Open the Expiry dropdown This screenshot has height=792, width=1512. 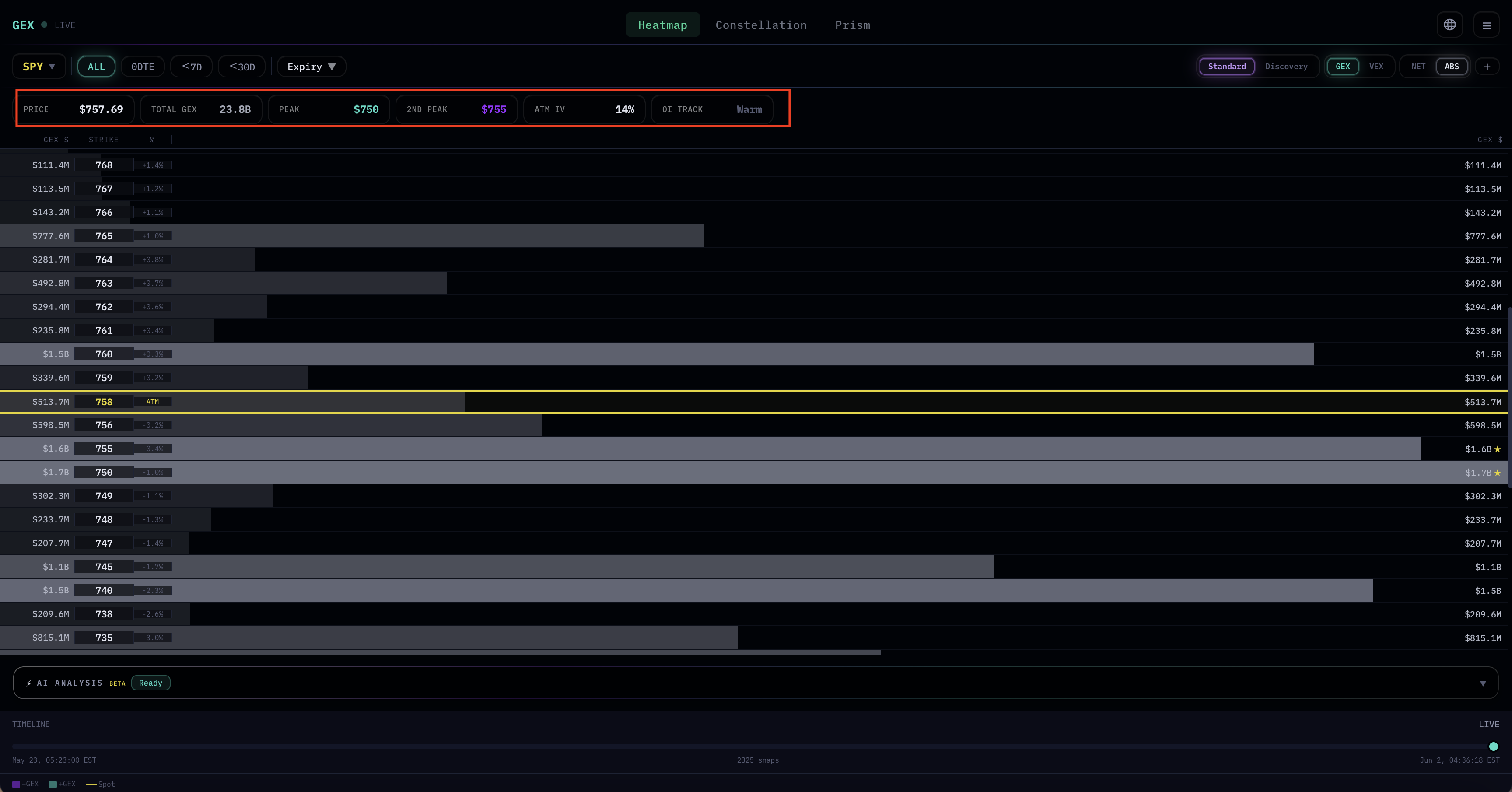pos(311,67)
